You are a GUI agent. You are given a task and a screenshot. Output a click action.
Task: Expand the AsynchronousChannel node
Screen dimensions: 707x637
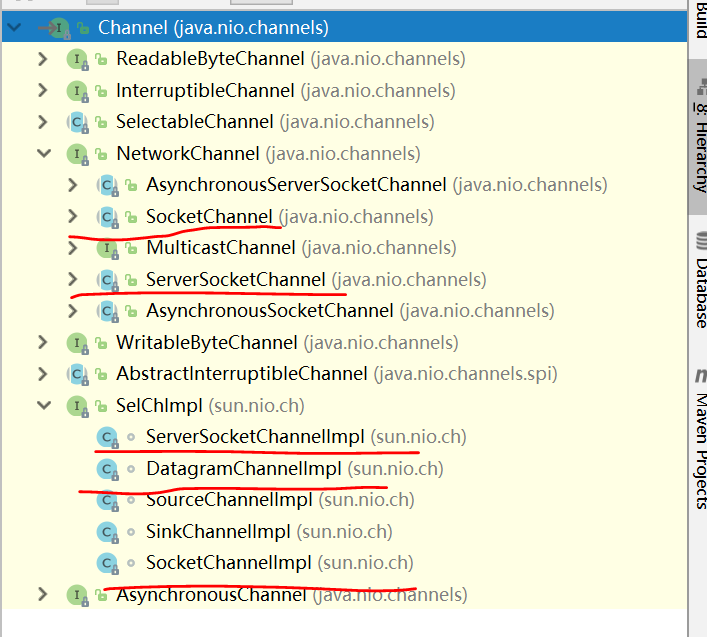click(x=42, y=594)
